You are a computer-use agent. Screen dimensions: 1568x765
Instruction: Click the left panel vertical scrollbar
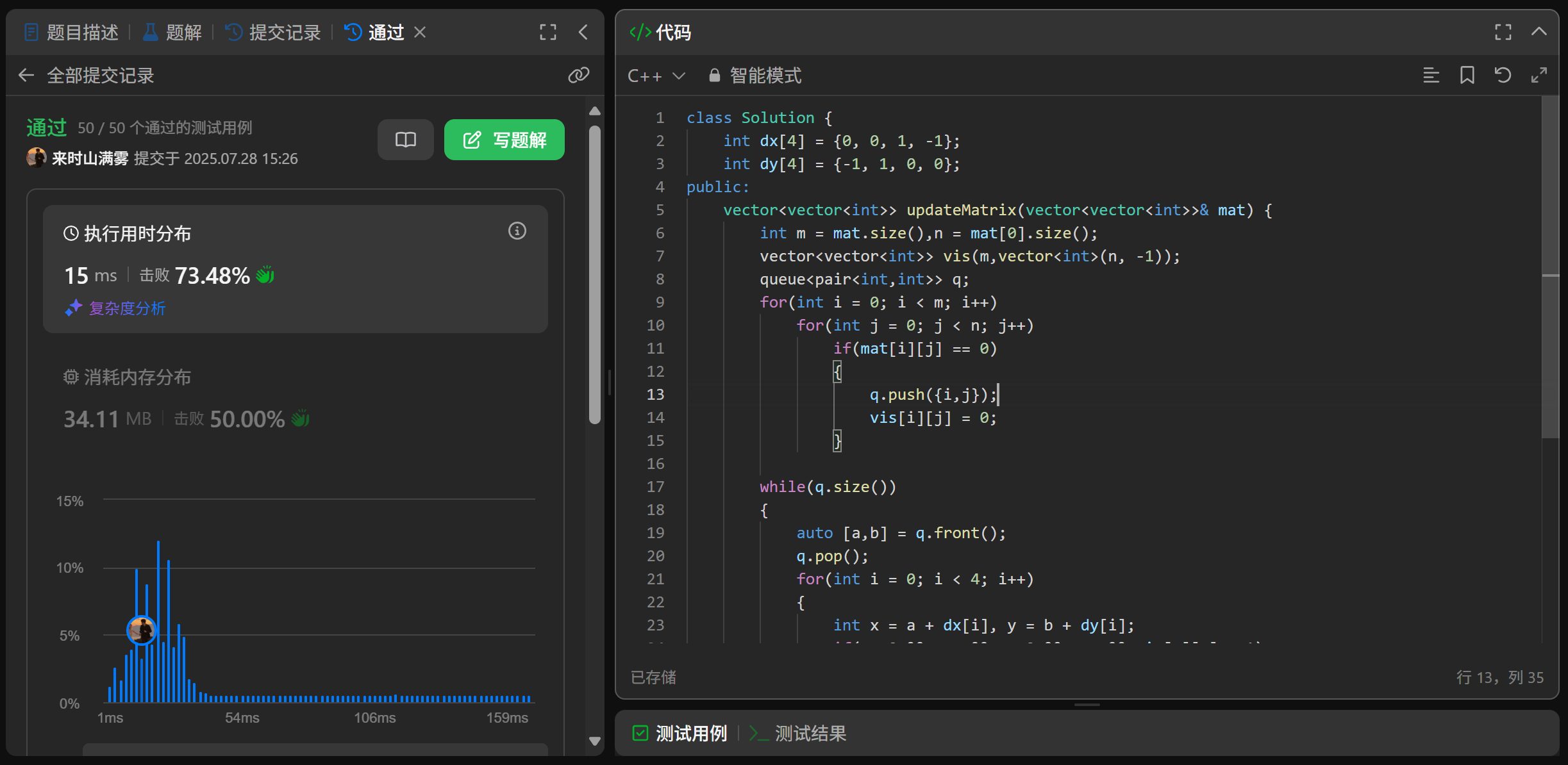coord(595,274)
